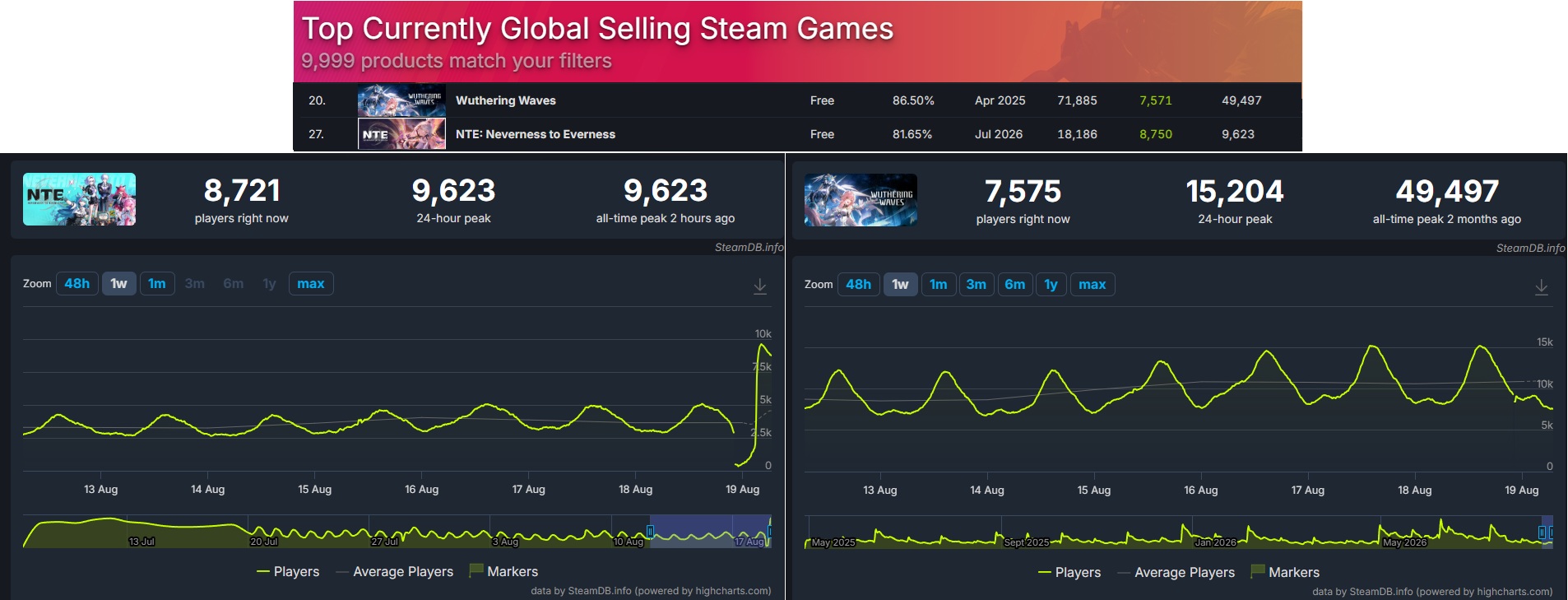Click the Sept 2025 marker in Wuthering Waves navigator
1568x600 pixels.
click(x=1027, y=542)
